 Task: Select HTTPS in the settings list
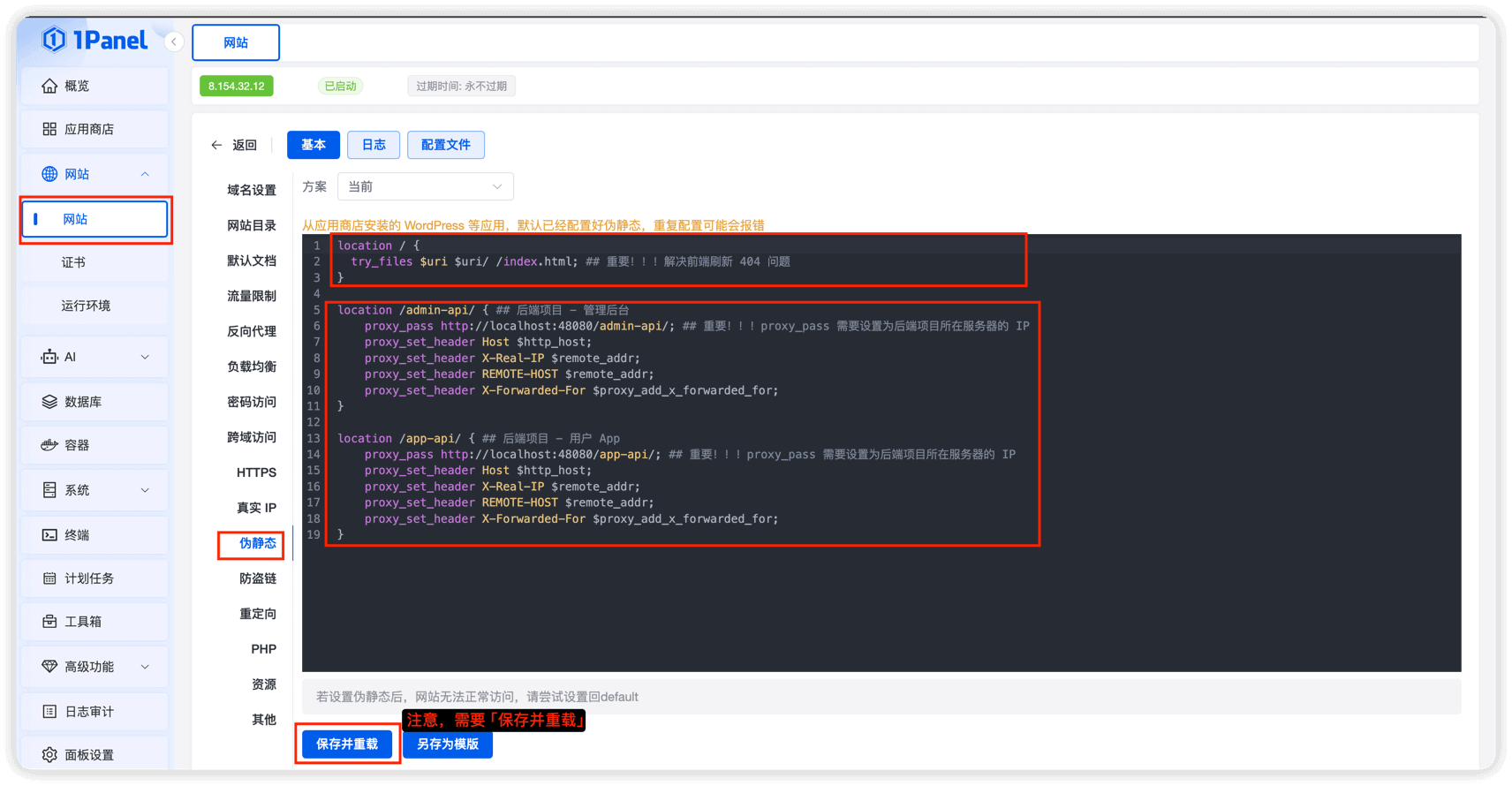click(x=256, y=472)
